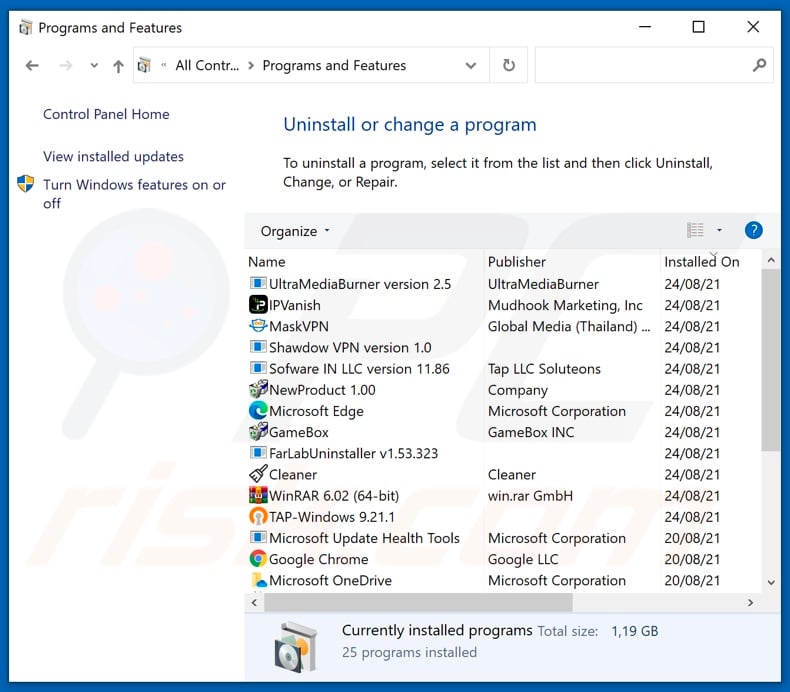Select Shawdow VPN version 1.0 entry

click(350, 347)
